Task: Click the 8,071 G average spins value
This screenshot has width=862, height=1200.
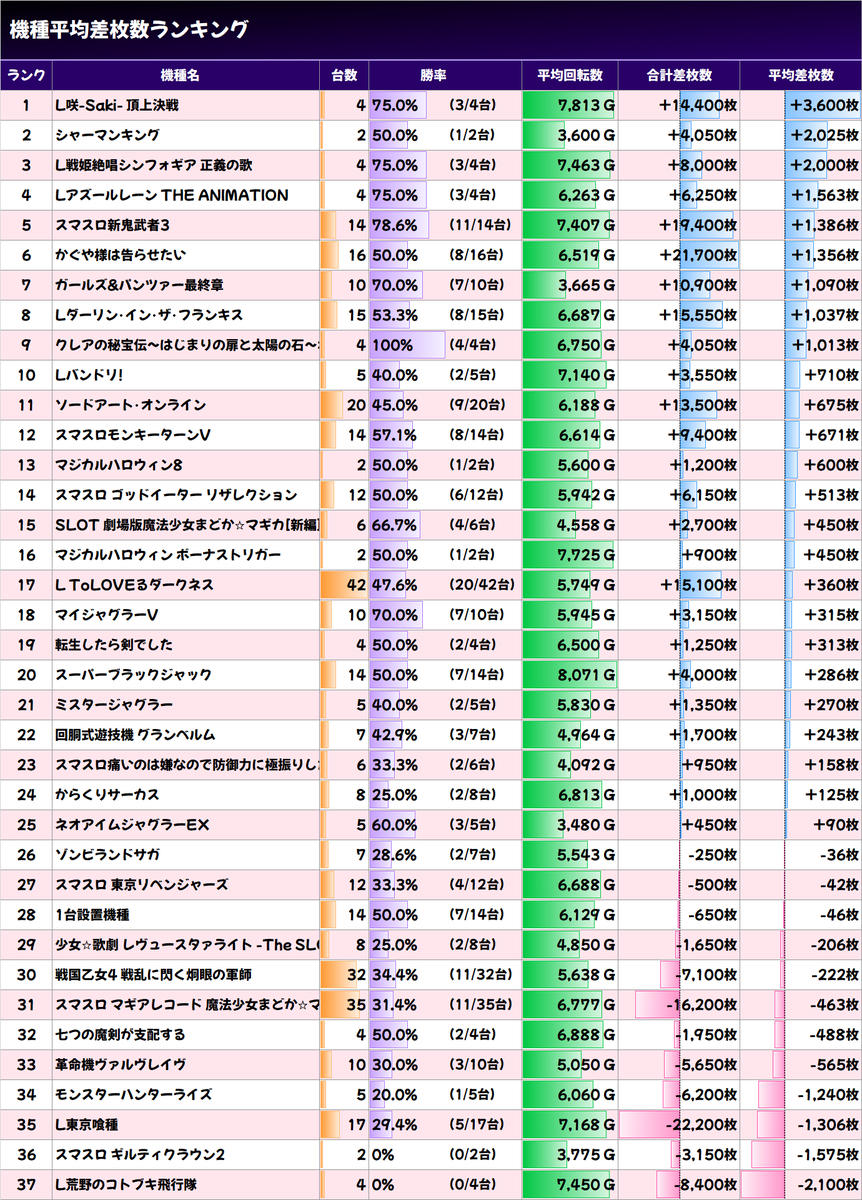Action: coord(586,675)
